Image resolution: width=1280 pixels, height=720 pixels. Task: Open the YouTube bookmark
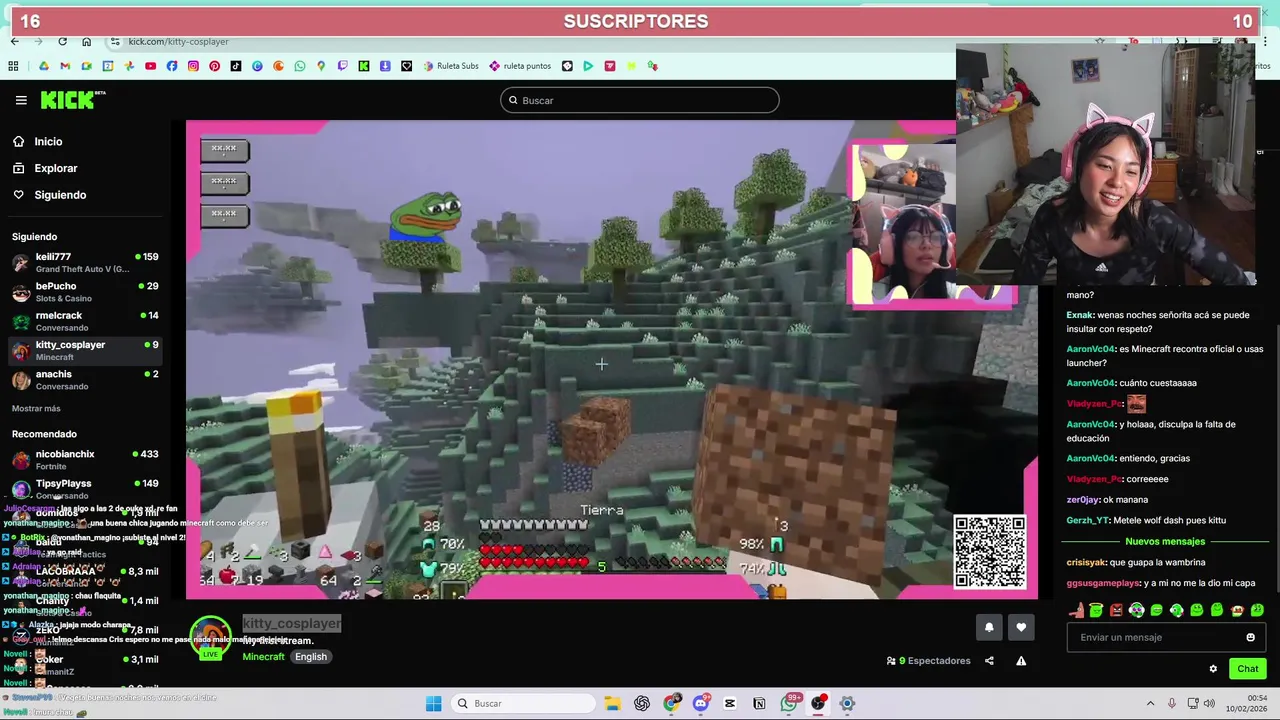pyautogui.click(x=150, y=66)
